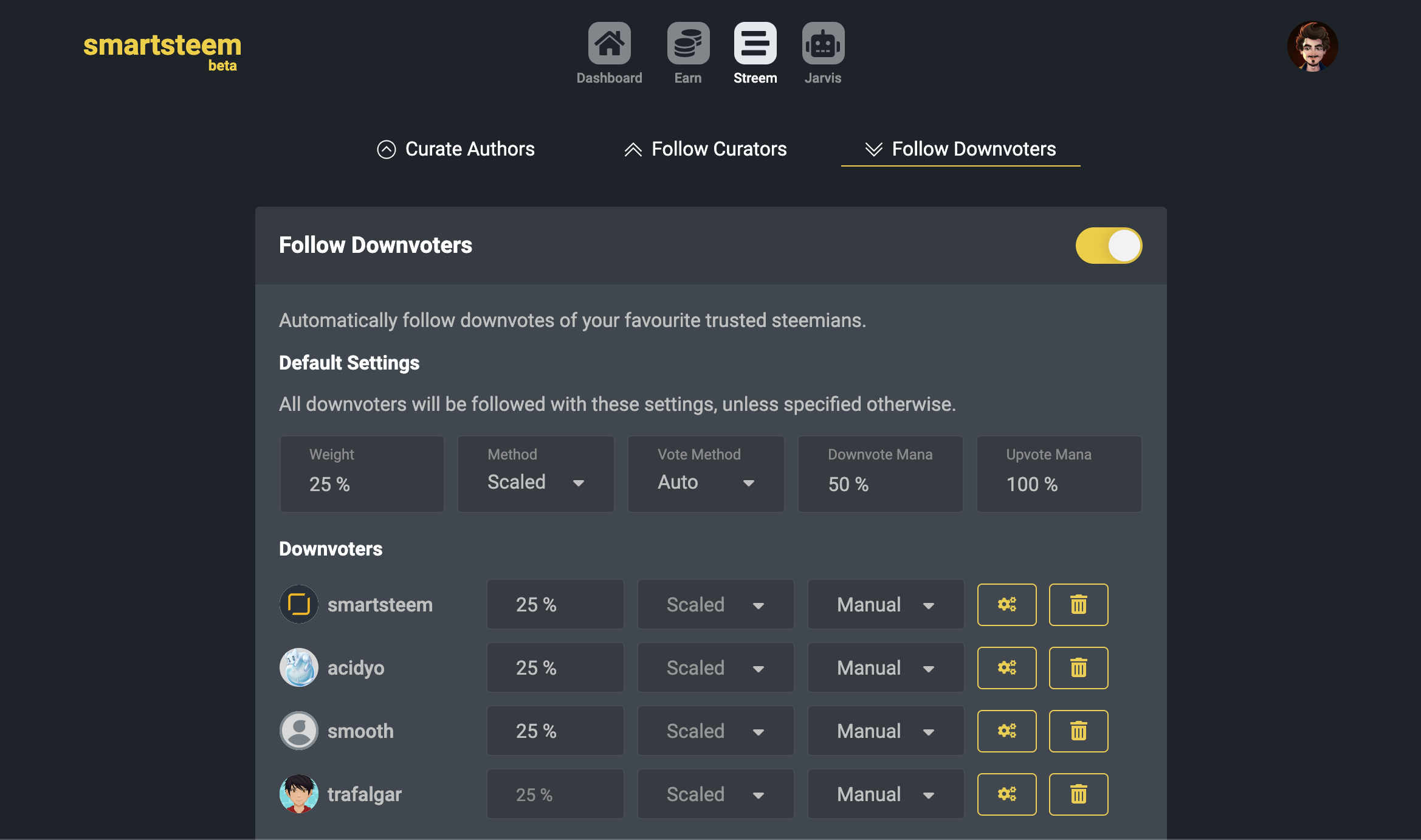The image size is (1421, 840).
Task: Edit smartsteem's weight 25 % field
Action: tap(555, 604)
